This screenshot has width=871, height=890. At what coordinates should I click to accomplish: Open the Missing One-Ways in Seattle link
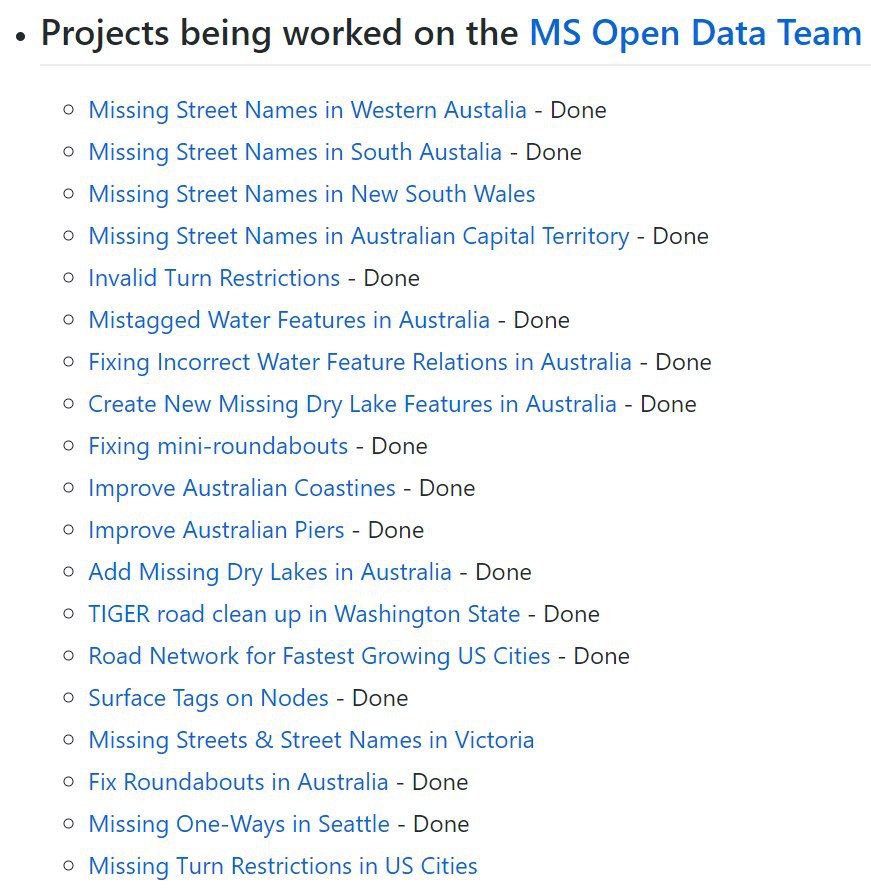(x=239, y=824)
